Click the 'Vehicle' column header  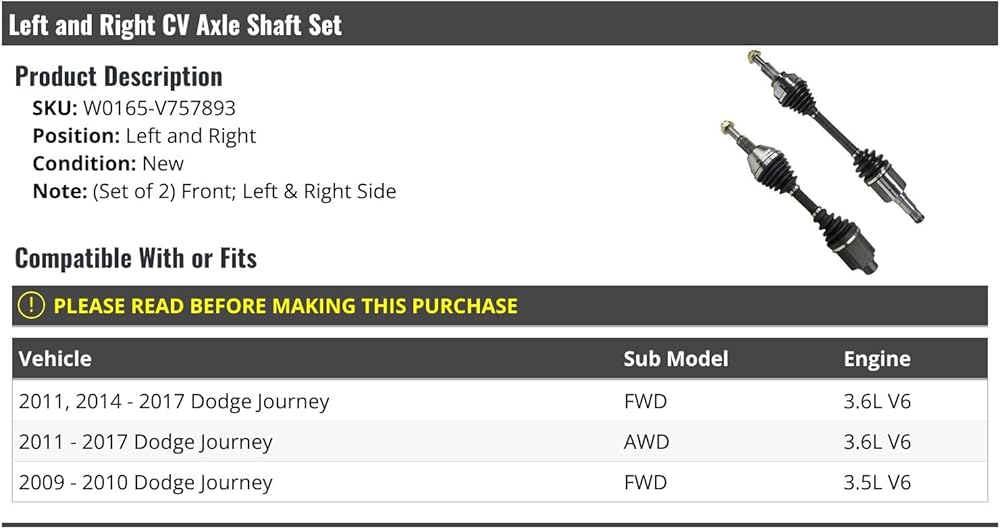pyautogui.click(x=55, y=359)
